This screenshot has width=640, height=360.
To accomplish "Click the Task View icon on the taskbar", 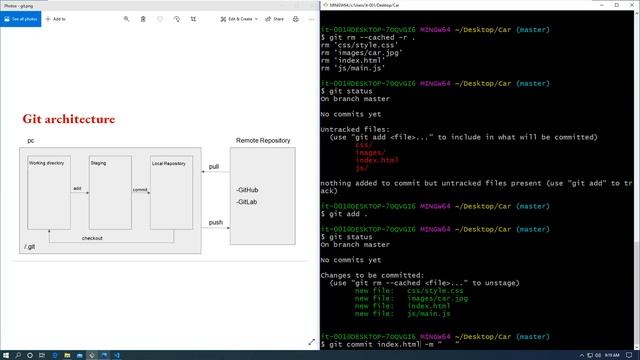I will pyautogui.click(x=42, y=355).
